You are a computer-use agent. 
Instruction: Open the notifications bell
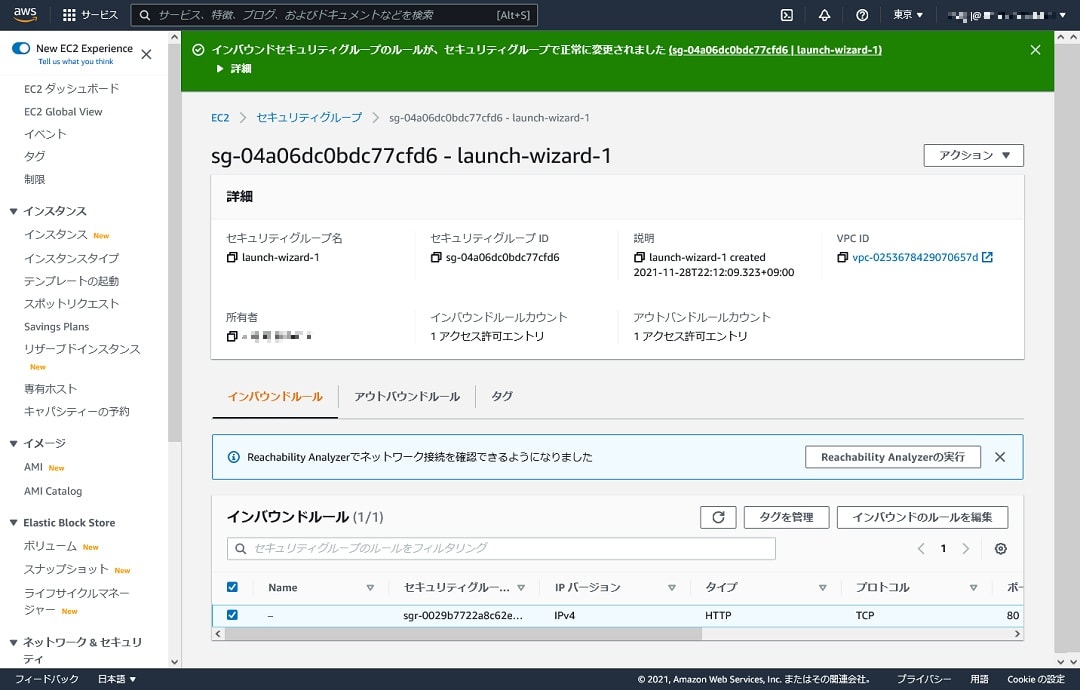pyautogui.click(x=824, y=14)
